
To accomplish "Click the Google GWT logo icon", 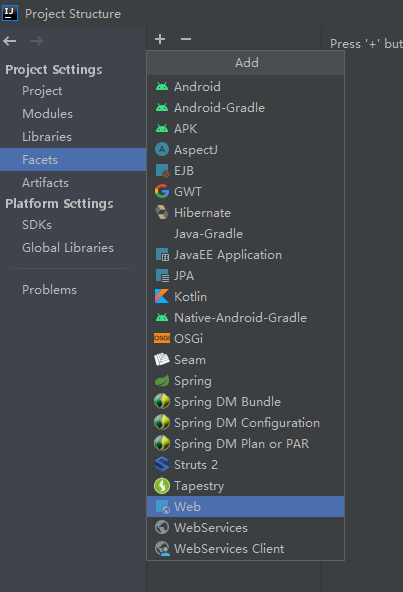I will [x=162, y=191].
